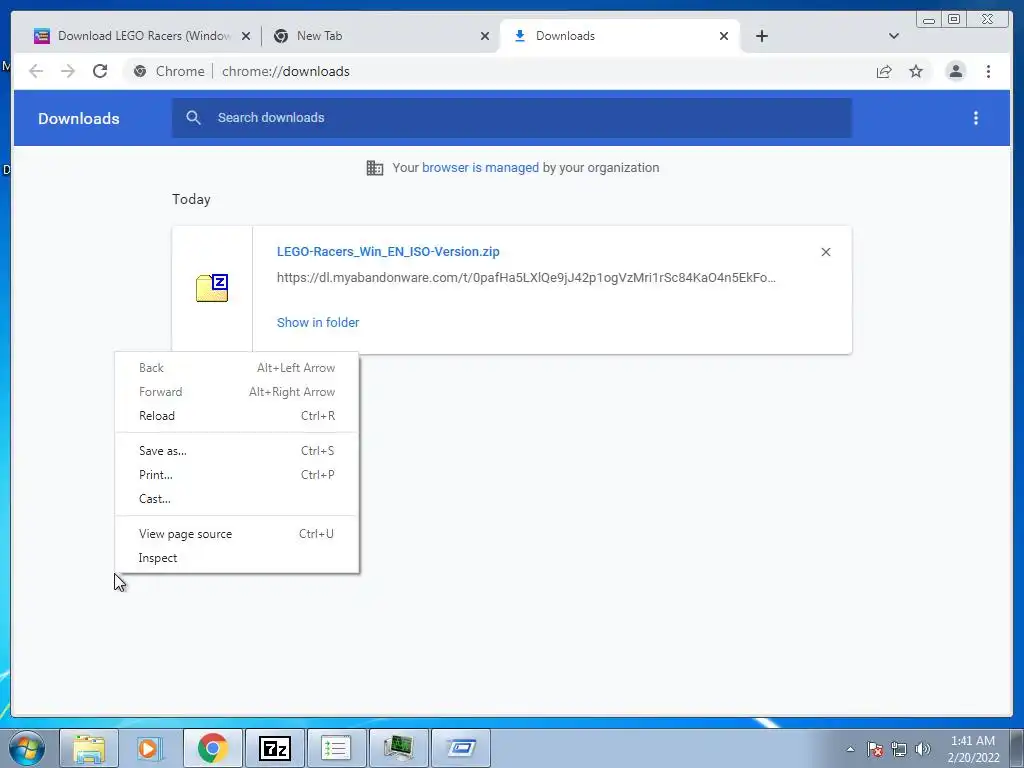Close the Download LEGO Racers tab
The width and height of the screenshot is (1024, 768).
pos(246,36)
